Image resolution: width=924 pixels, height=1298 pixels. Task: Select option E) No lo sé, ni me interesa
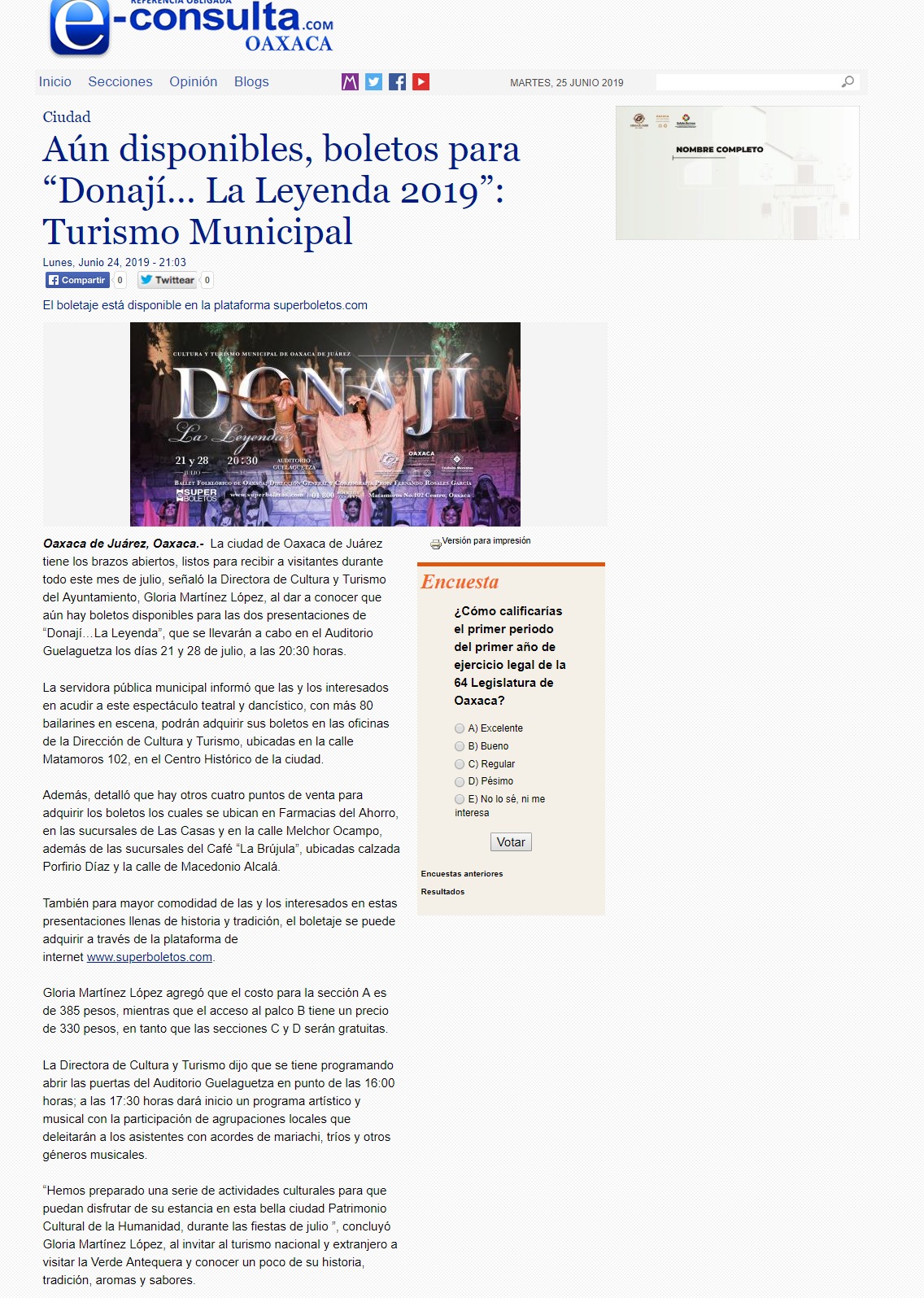pyautogui.click(x=460, y=799)
